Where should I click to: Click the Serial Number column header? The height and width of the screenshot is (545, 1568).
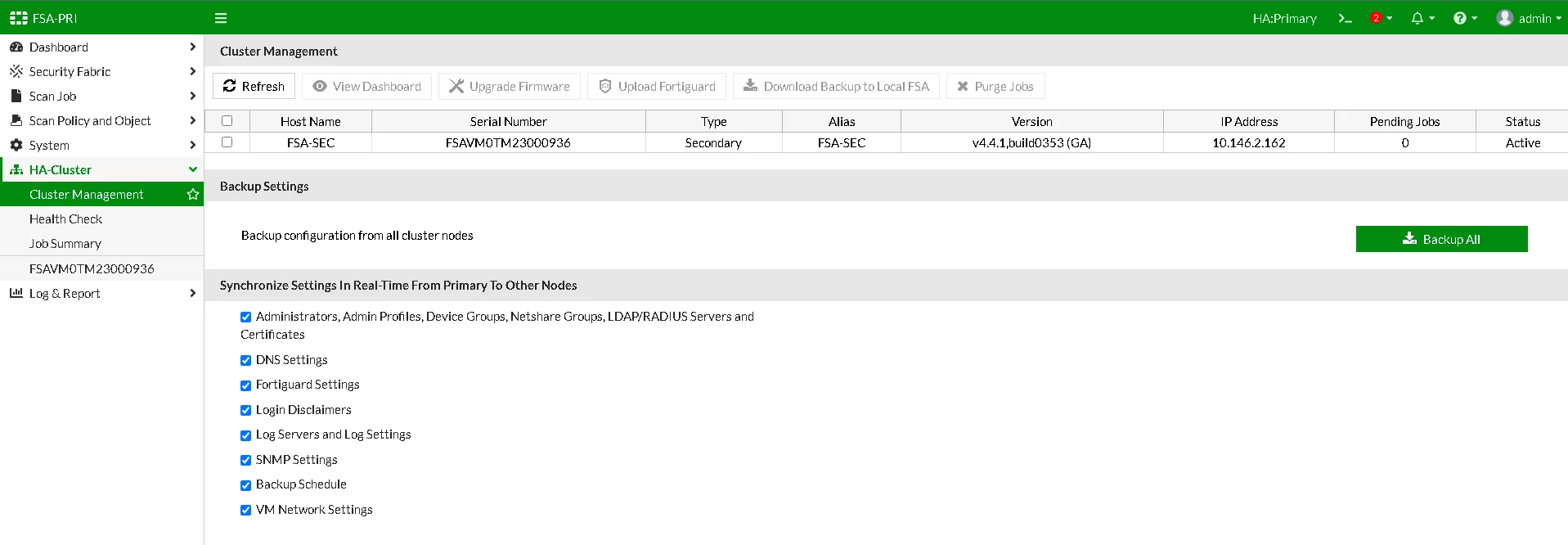click(509, 121)
